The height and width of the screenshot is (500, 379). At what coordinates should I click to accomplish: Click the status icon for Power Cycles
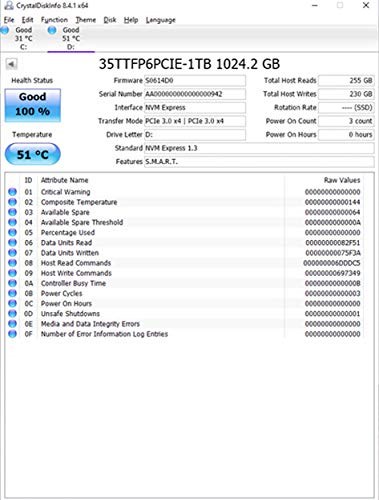pos(12,293)
